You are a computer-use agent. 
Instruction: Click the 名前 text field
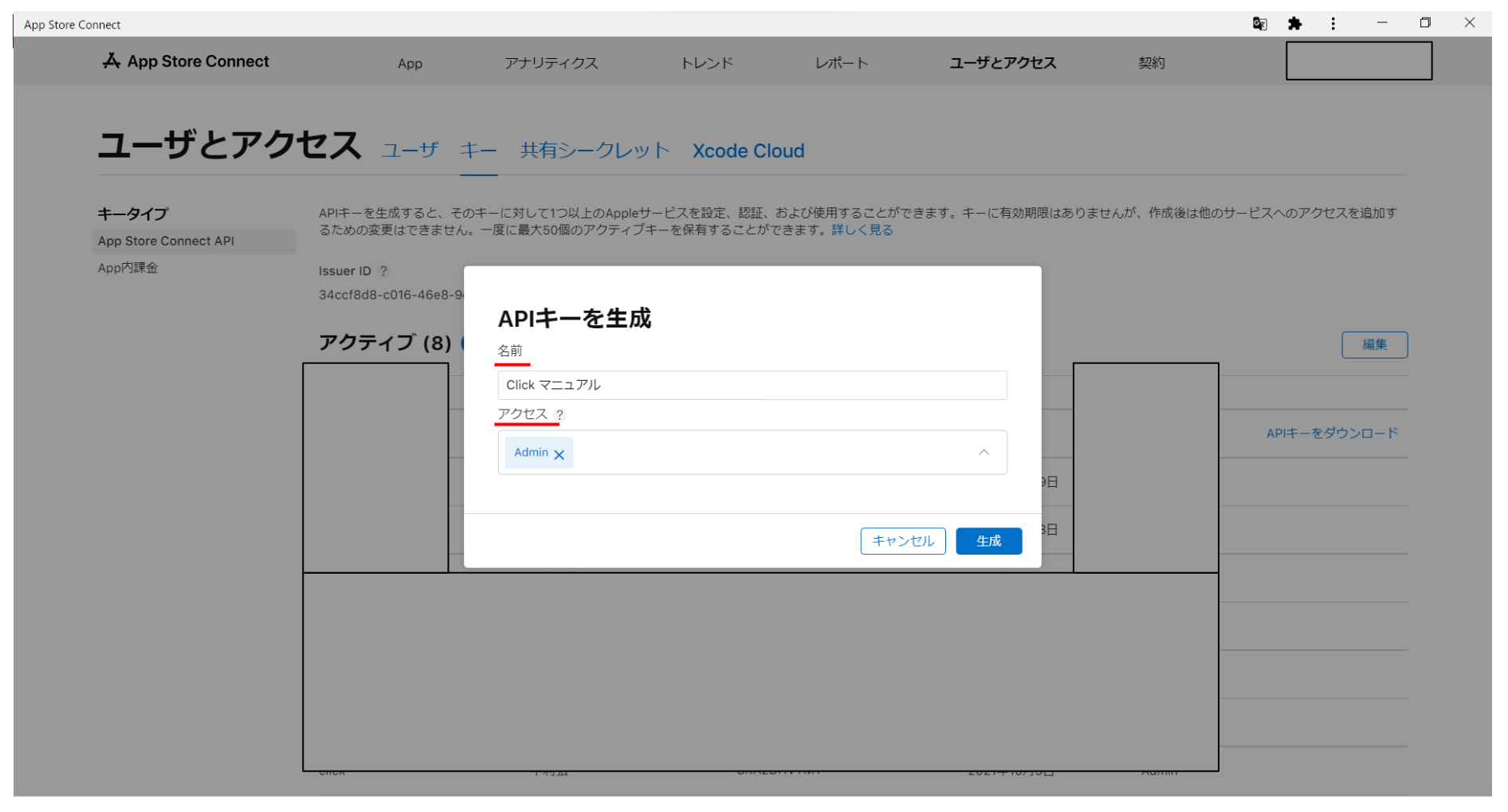752,385
